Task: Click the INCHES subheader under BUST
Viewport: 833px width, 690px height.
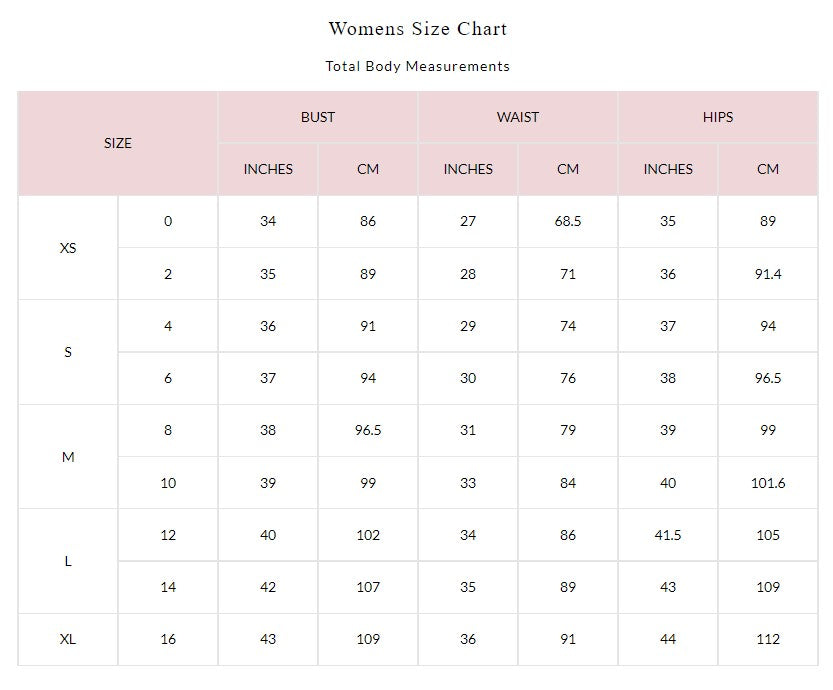Action: pos(268,169)
